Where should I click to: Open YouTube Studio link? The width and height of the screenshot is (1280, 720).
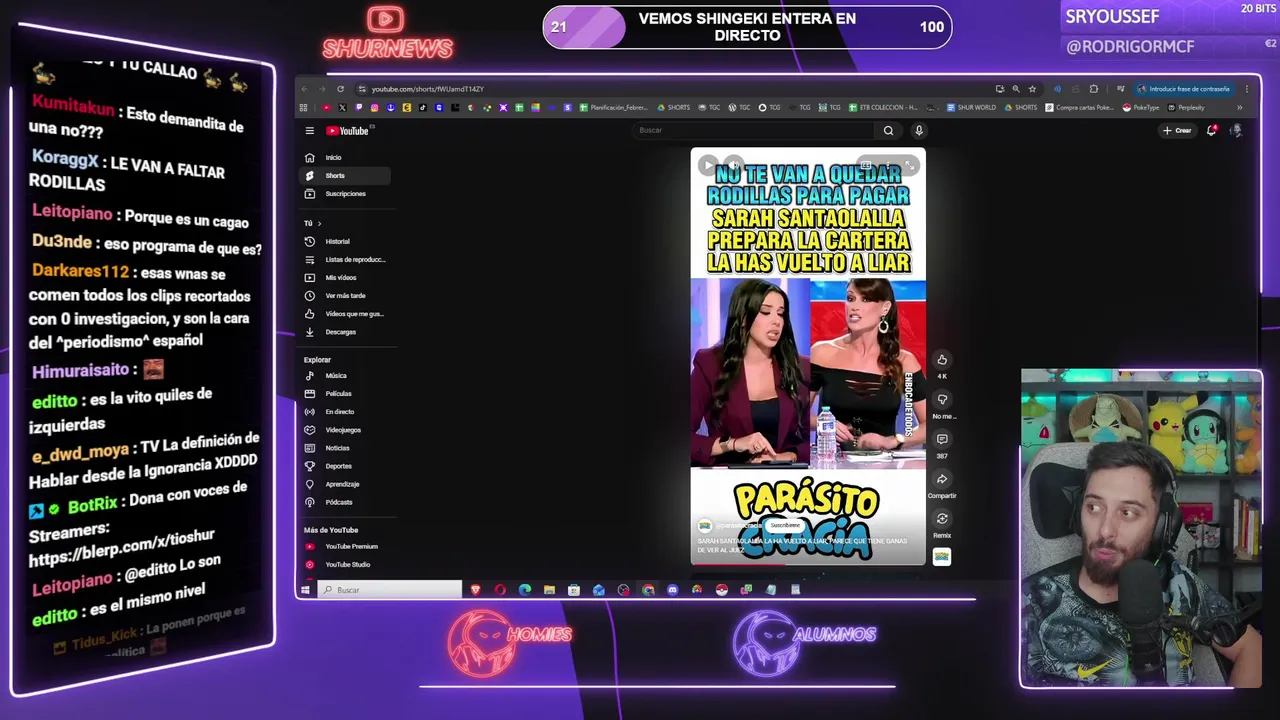click(346, 564)
